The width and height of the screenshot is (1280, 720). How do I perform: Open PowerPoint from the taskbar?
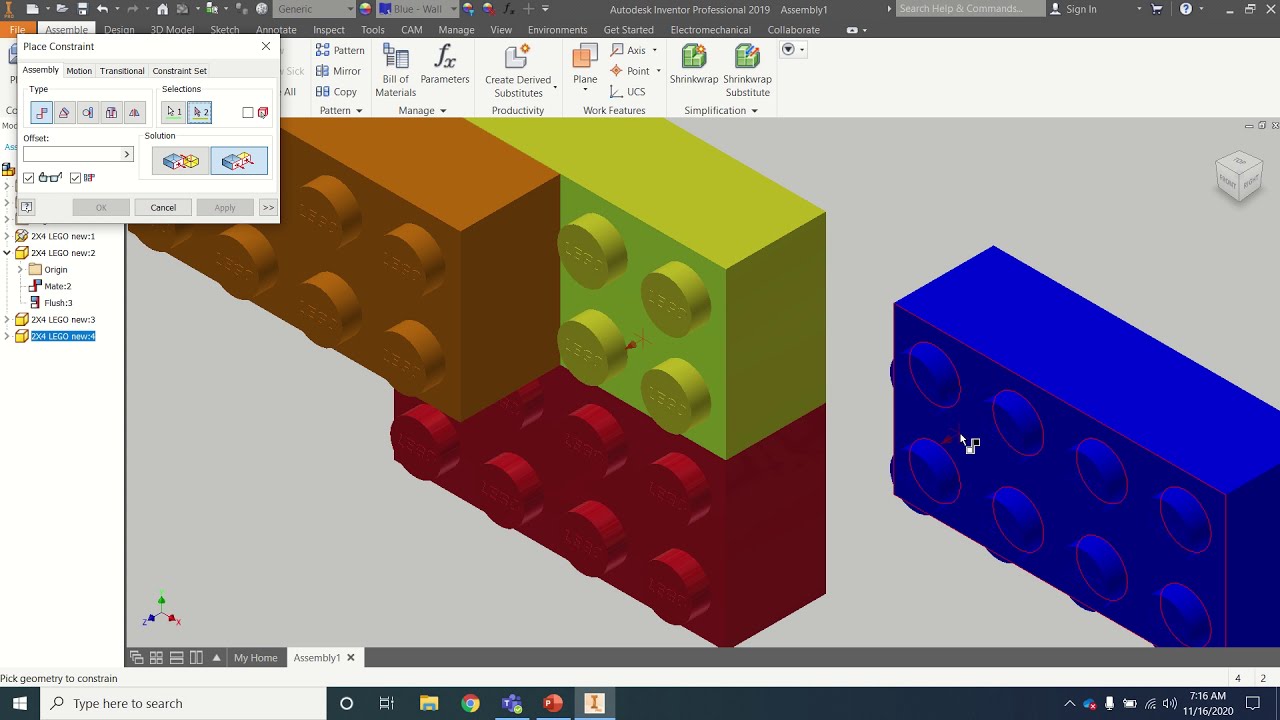point(552,704)
